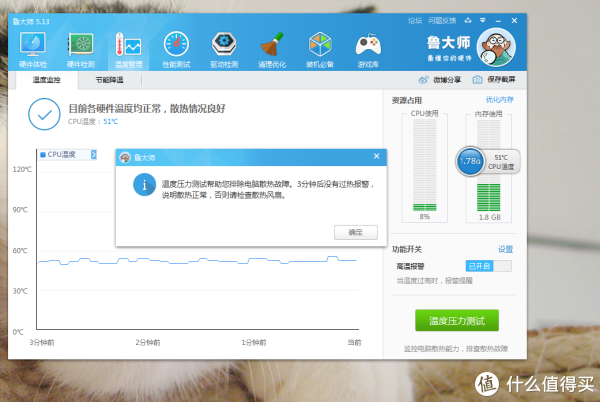Open the 论坛 forum link
The height and width of the screenshot is (402, 600).
pos(415,21)
